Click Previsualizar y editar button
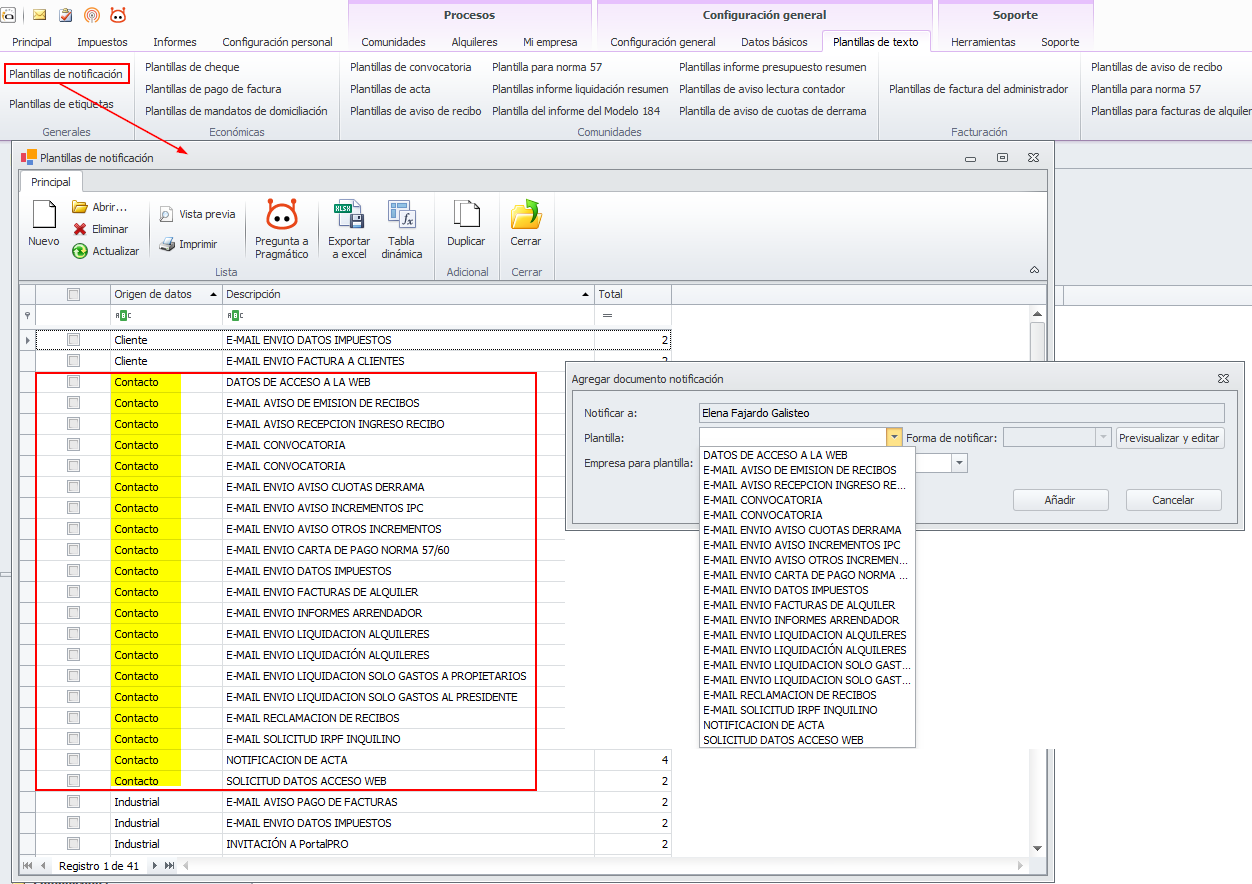Screen dimensions: 1252x884 [1170, 438]
